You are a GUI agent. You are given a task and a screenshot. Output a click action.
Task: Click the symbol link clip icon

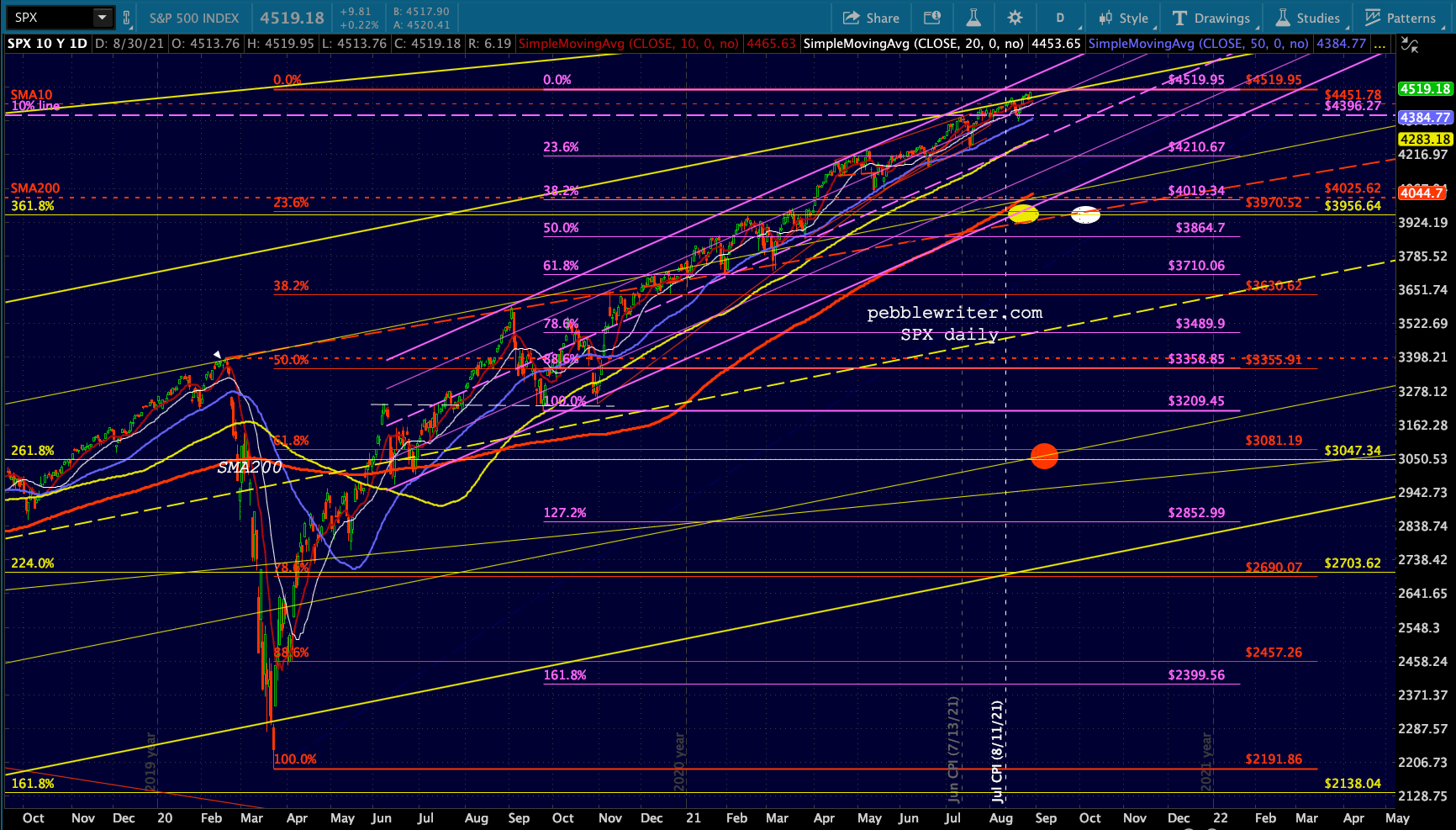[126, 18]
